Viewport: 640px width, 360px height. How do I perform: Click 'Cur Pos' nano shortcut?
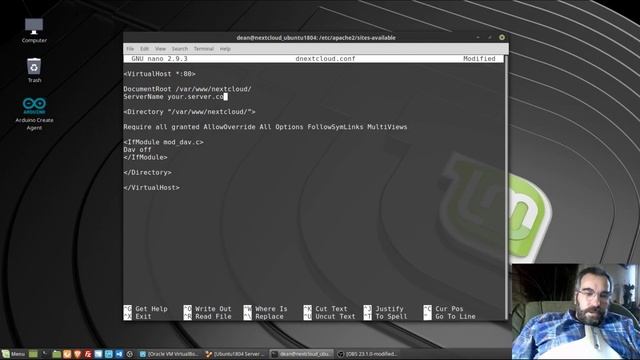click(449, 309)
